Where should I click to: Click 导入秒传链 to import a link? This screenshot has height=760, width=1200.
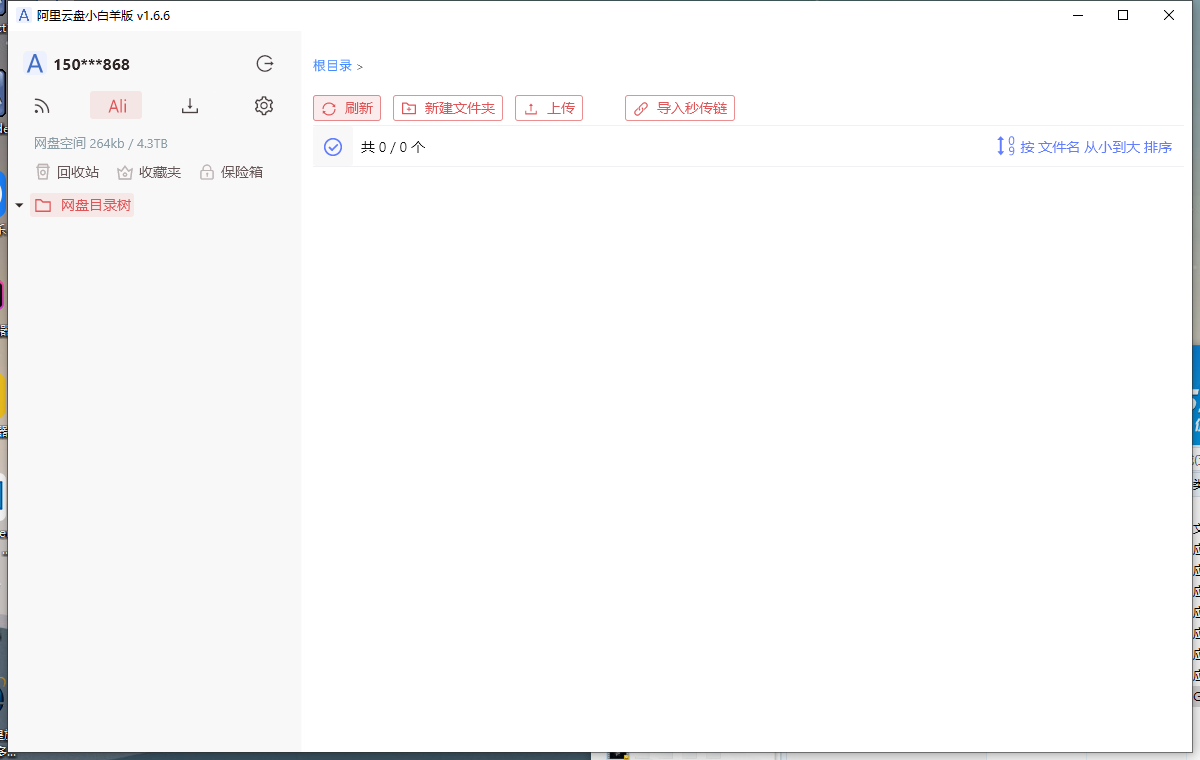680,107
